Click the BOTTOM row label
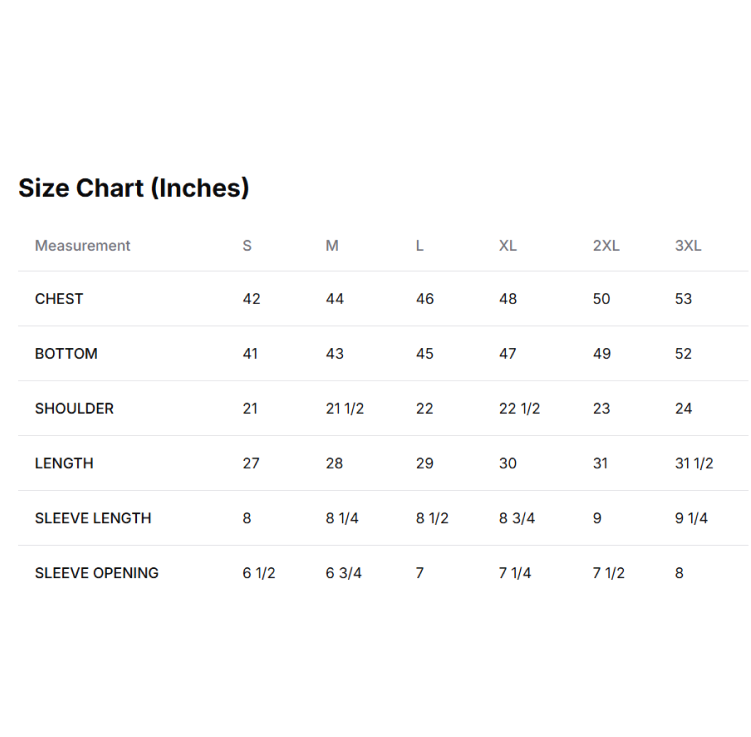 [x=66, y=354]
